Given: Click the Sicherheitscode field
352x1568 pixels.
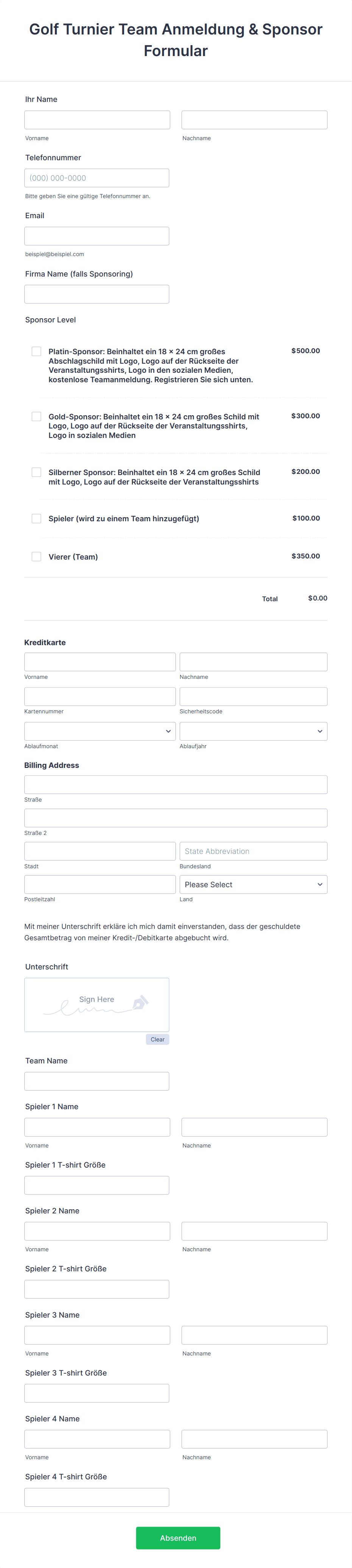Looking at the screenshot, I should point(254,696).
